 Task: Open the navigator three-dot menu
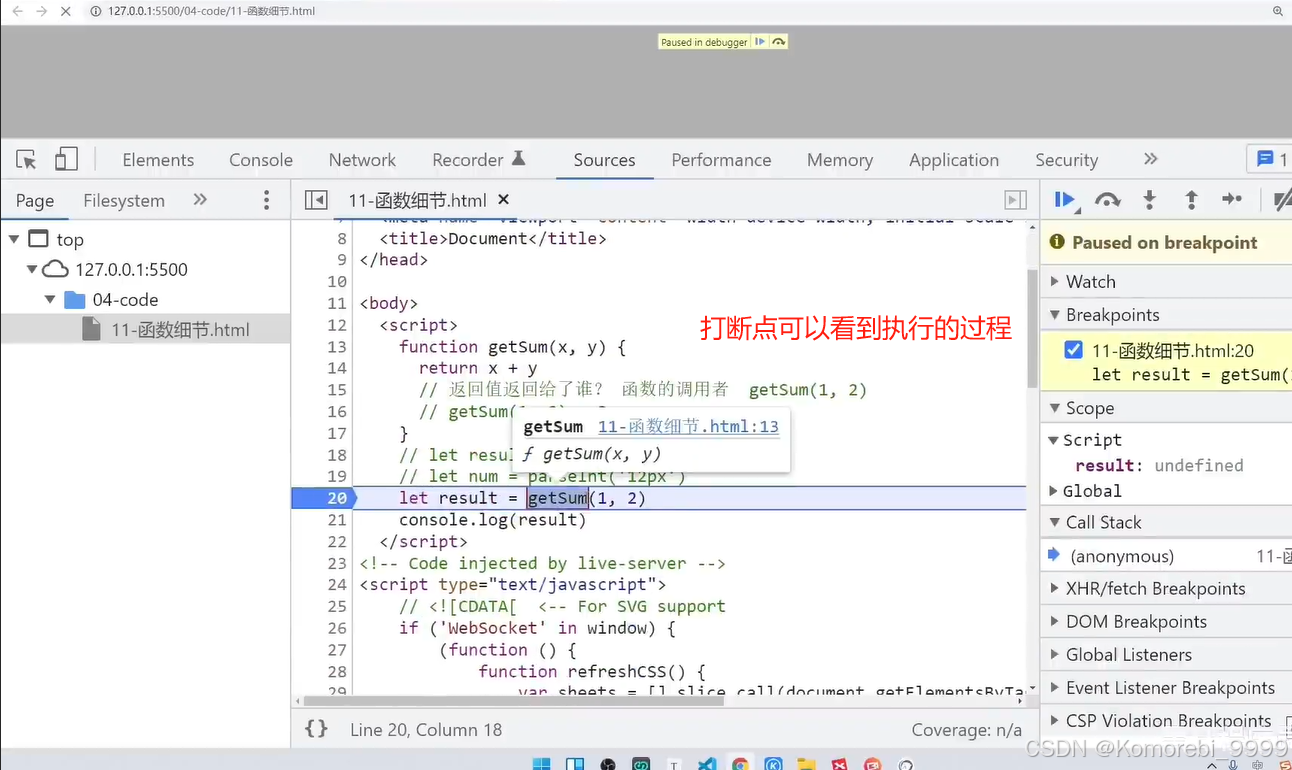coord(266,200)
